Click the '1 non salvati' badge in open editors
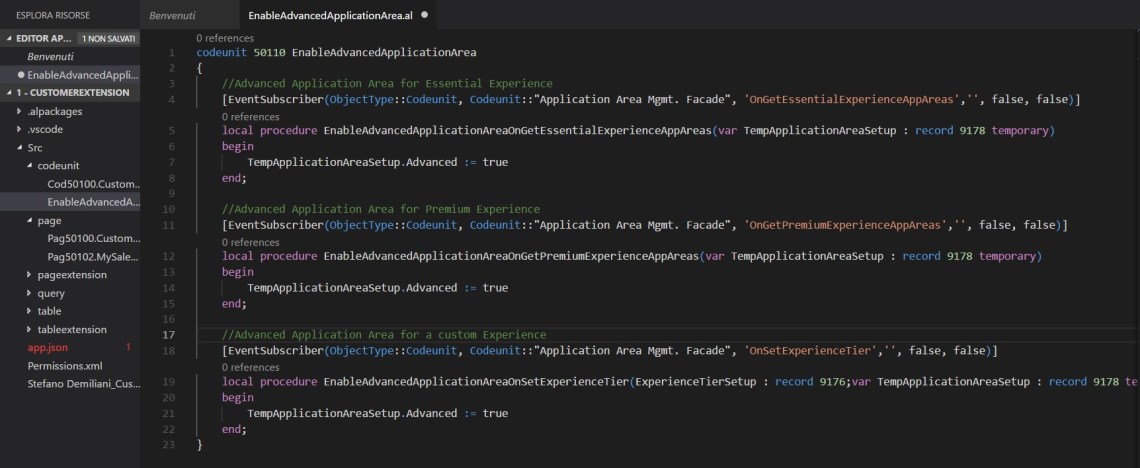Viewport: 1140px width, 468px height. click(109, 38)
